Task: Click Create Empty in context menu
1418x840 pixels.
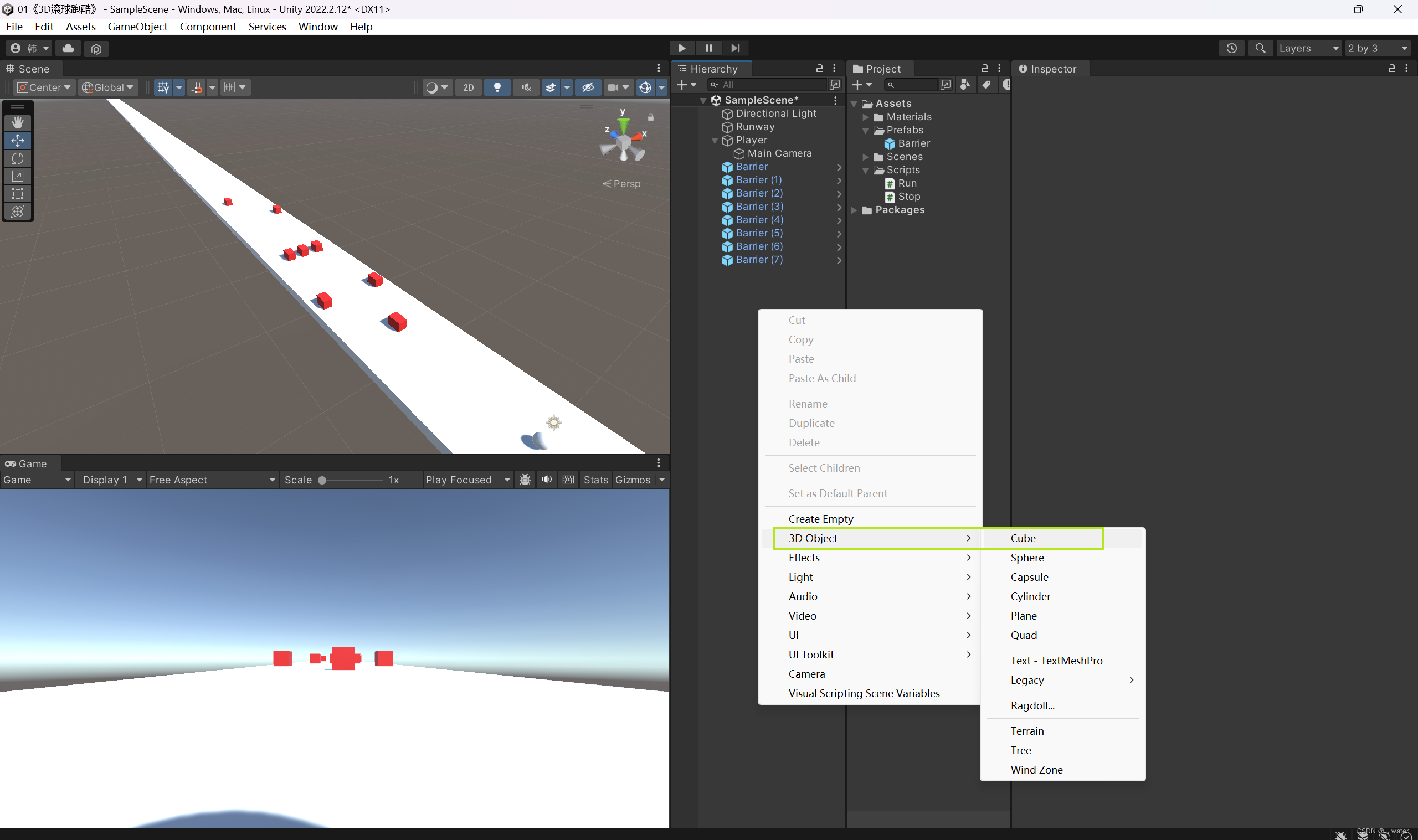Action: (x=820, y=518)
